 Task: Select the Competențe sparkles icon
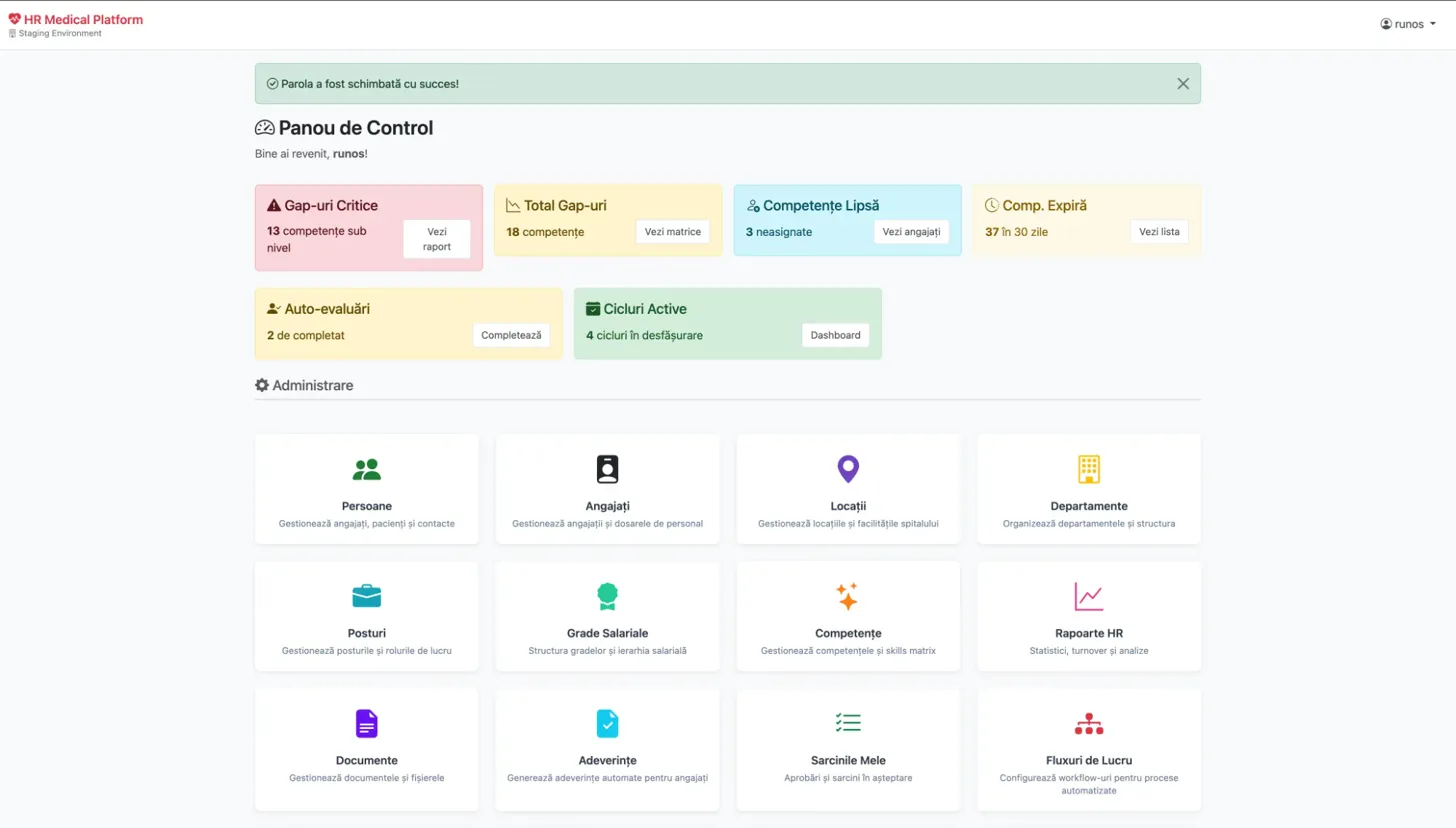tap(847, 596)
